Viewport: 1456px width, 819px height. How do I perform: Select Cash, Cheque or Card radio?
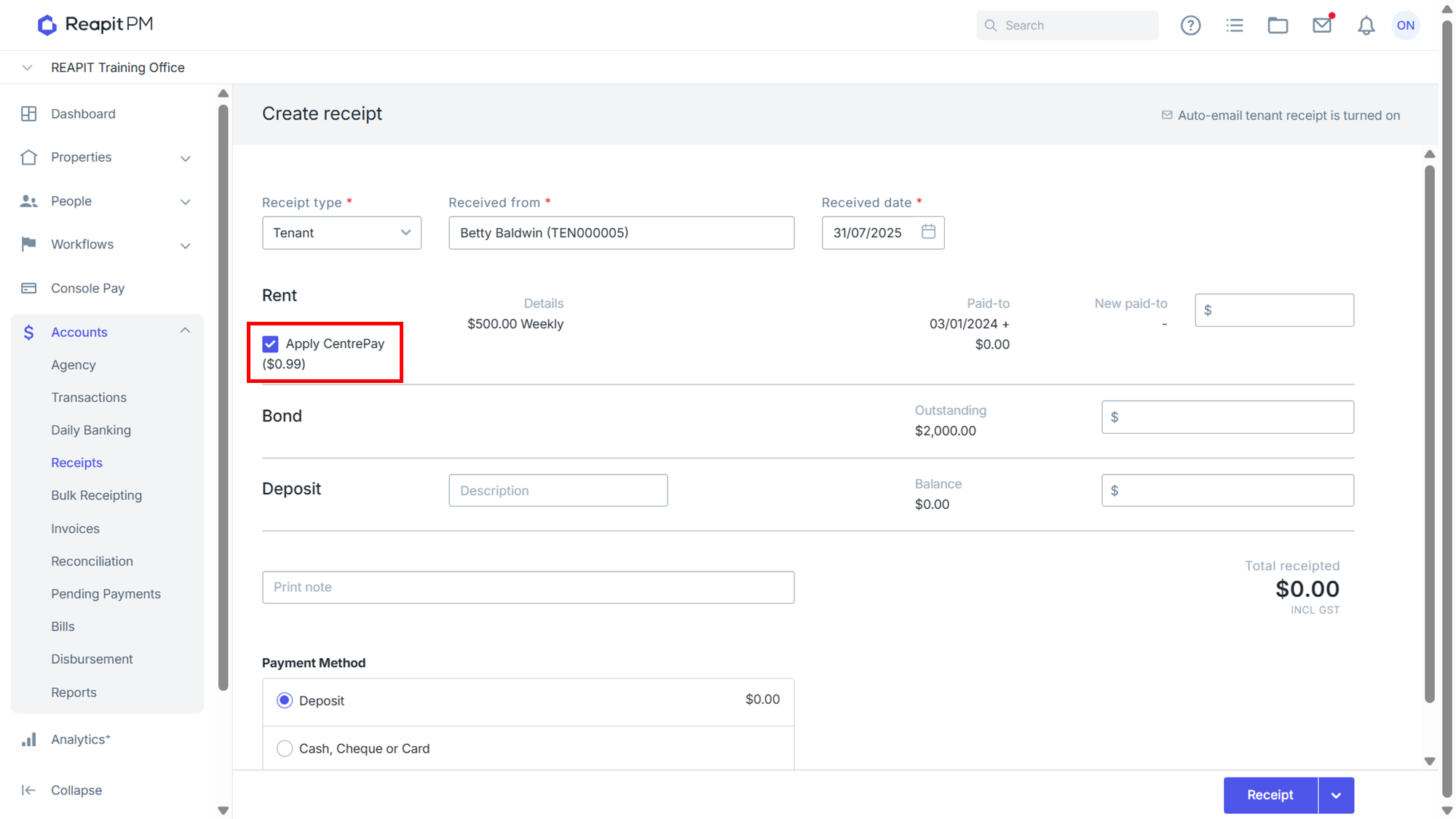pos(285,748)
